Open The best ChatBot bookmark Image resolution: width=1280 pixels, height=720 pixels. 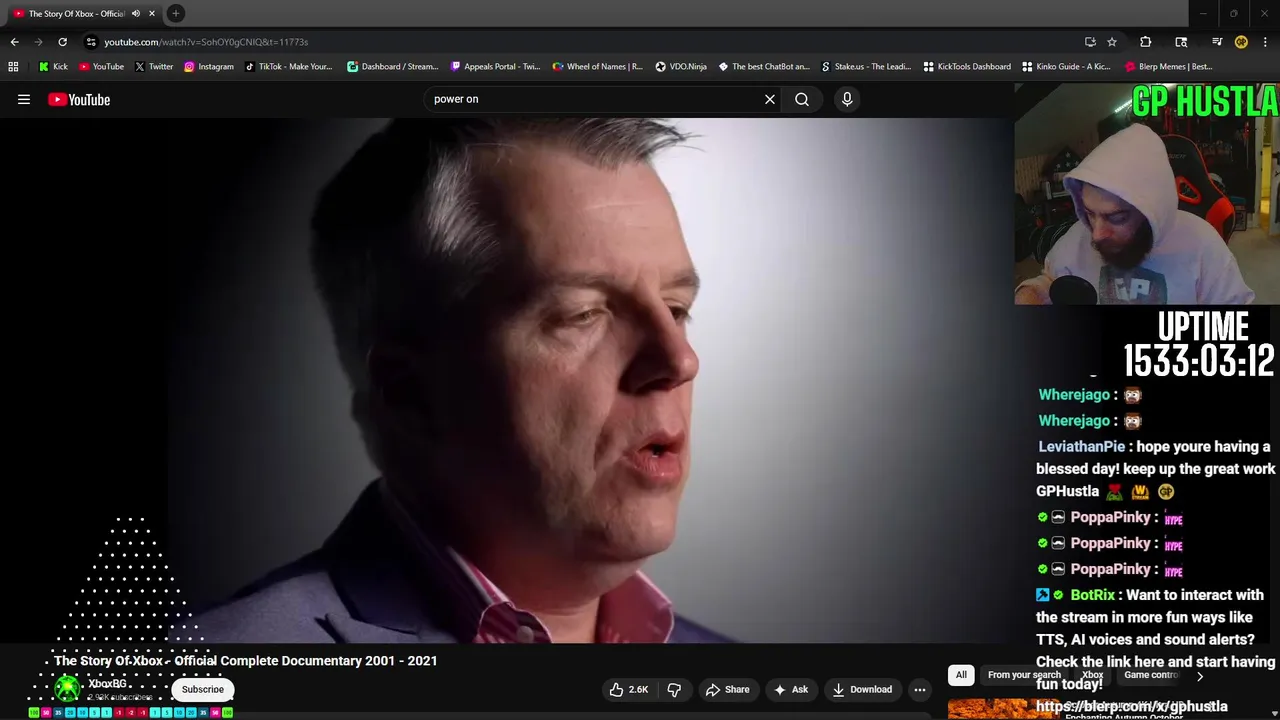tap(764, 67)
